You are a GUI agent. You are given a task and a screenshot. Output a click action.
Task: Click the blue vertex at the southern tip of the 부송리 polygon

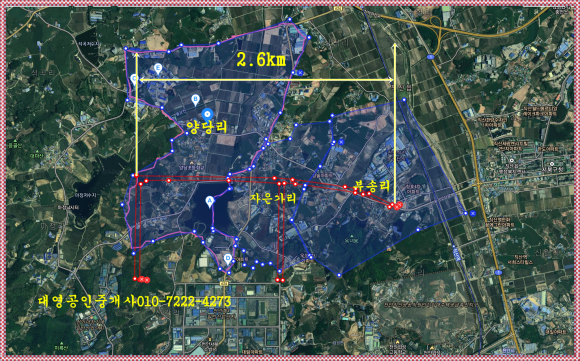pos(339,275)
